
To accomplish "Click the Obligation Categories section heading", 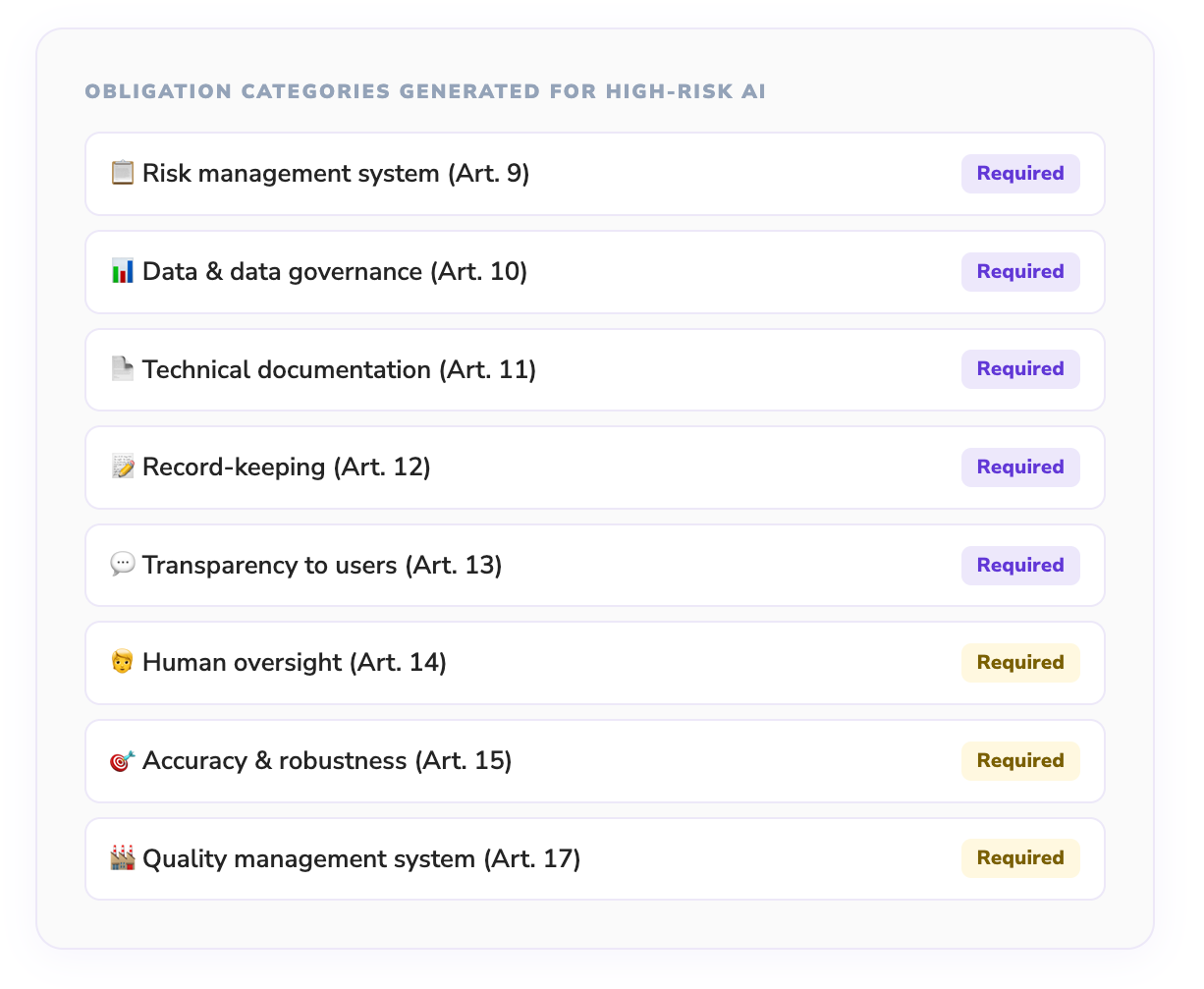I will click(x=424, y=92).
